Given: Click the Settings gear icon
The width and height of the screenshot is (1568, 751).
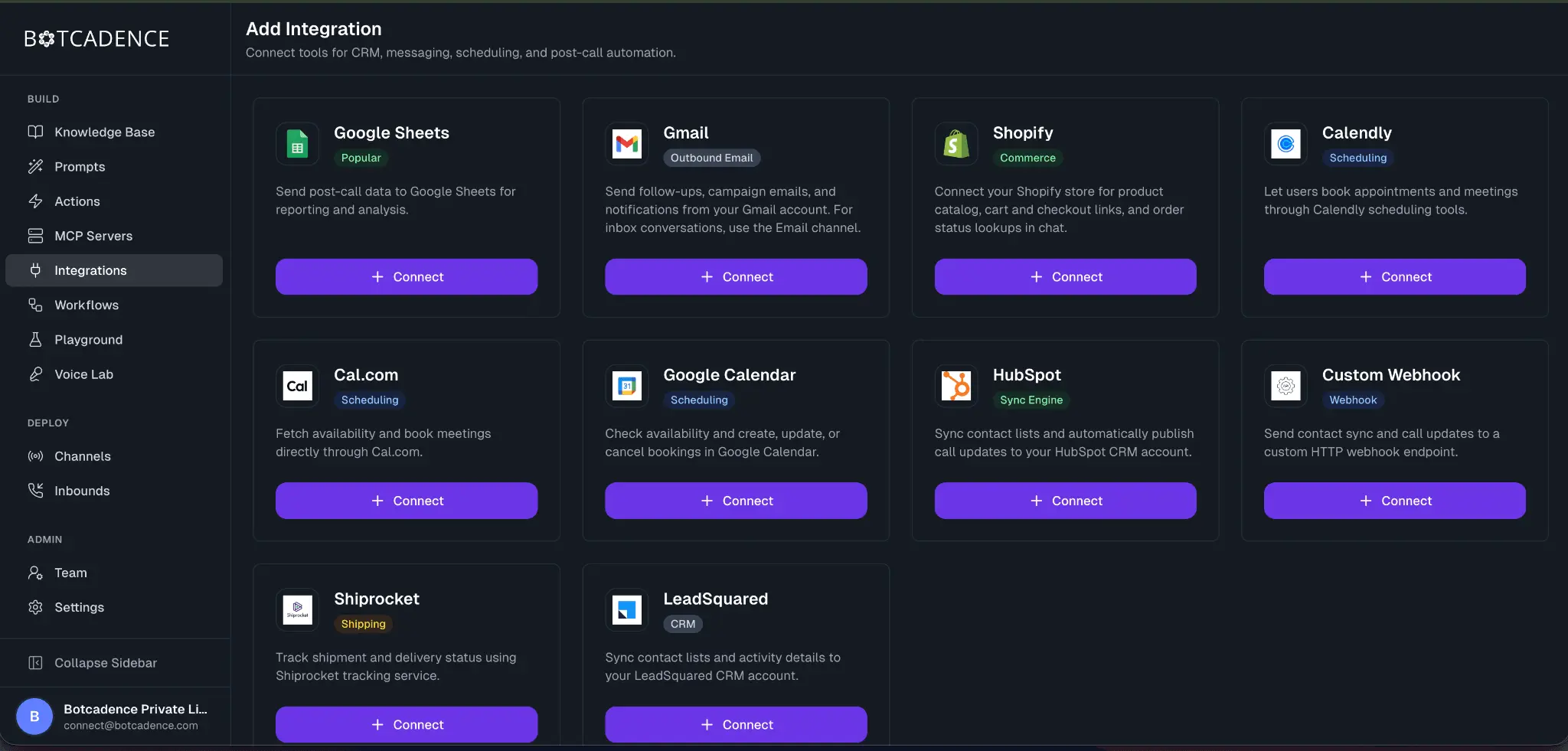Looking at the screenshot, I should coord(35,607).
